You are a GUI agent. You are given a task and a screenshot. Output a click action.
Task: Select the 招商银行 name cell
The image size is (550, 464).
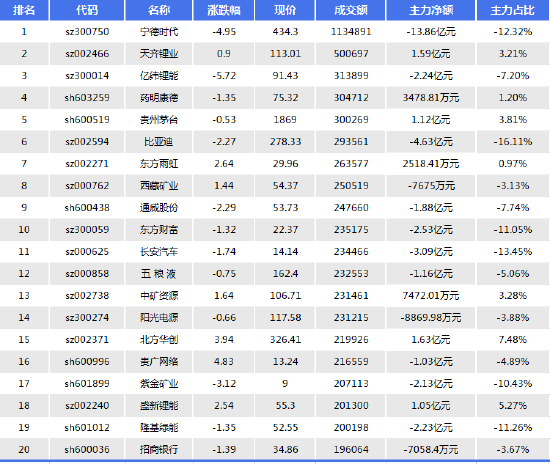pyautogui.click(x=159, y=450)
